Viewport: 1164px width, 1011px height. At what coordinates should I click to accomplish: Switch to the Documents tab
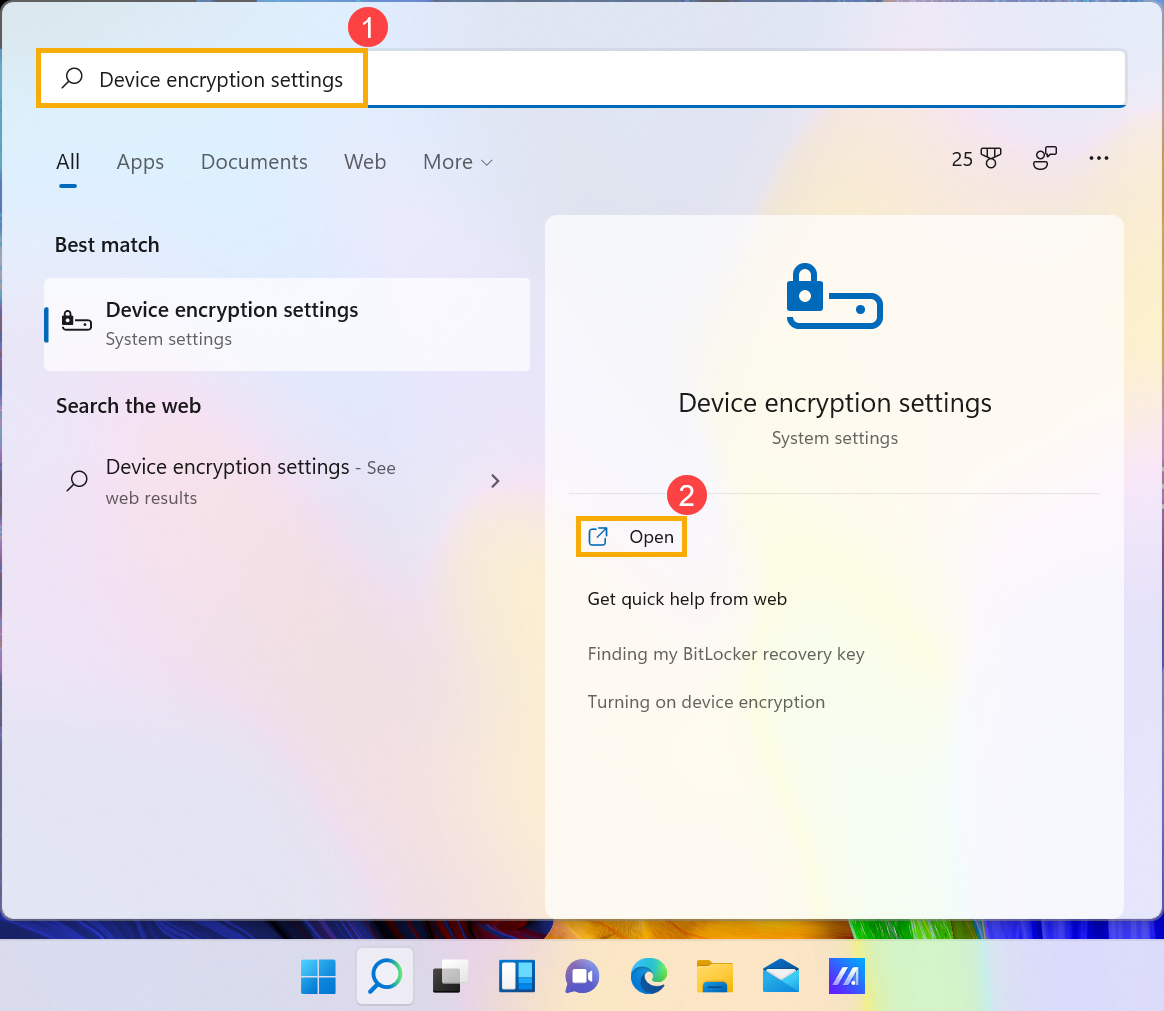point(254,162)
